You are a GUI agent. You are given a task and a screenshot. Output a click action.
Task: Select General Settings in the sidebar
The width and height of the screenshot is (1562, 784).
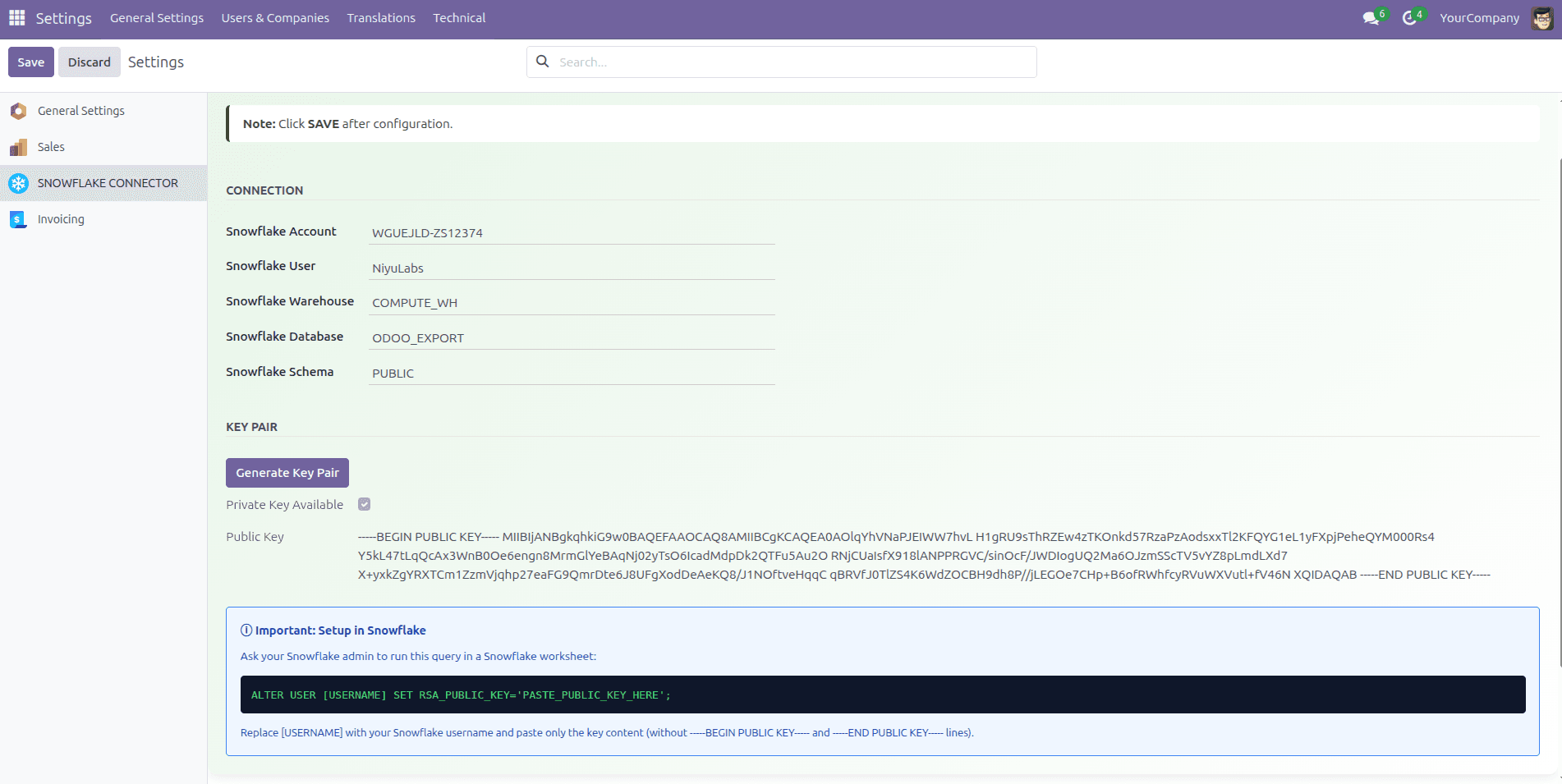(103, 111)
